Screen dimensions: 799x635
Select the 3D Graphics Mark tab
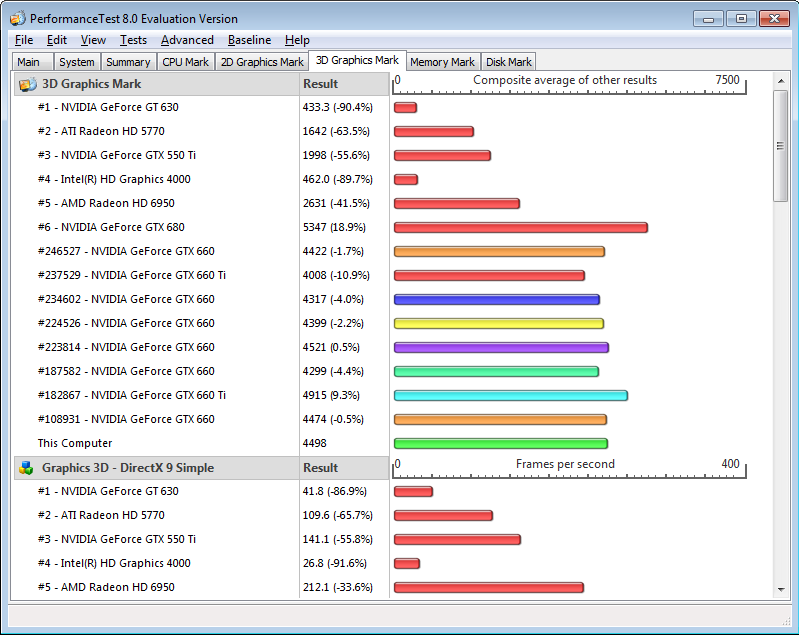click(357, 60)
